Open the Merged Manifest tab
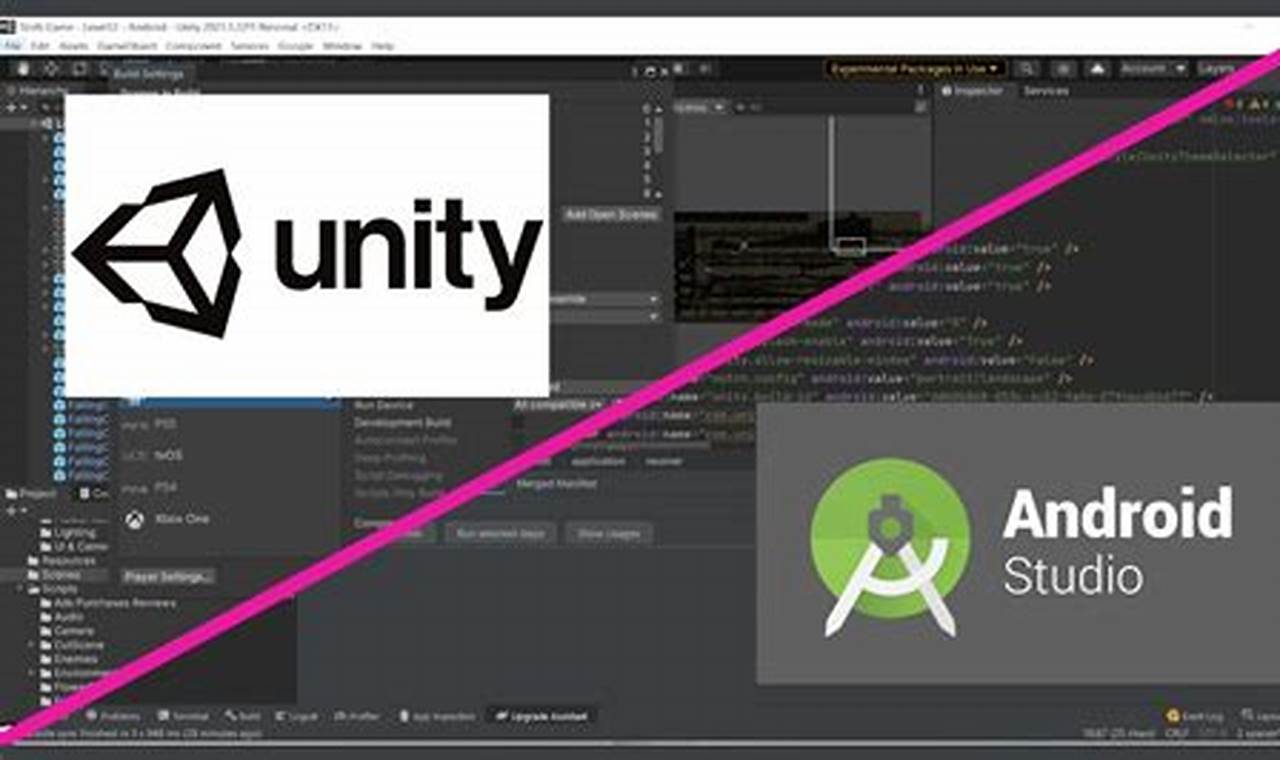The image size is (1280, 760). [x=556, y=484]
